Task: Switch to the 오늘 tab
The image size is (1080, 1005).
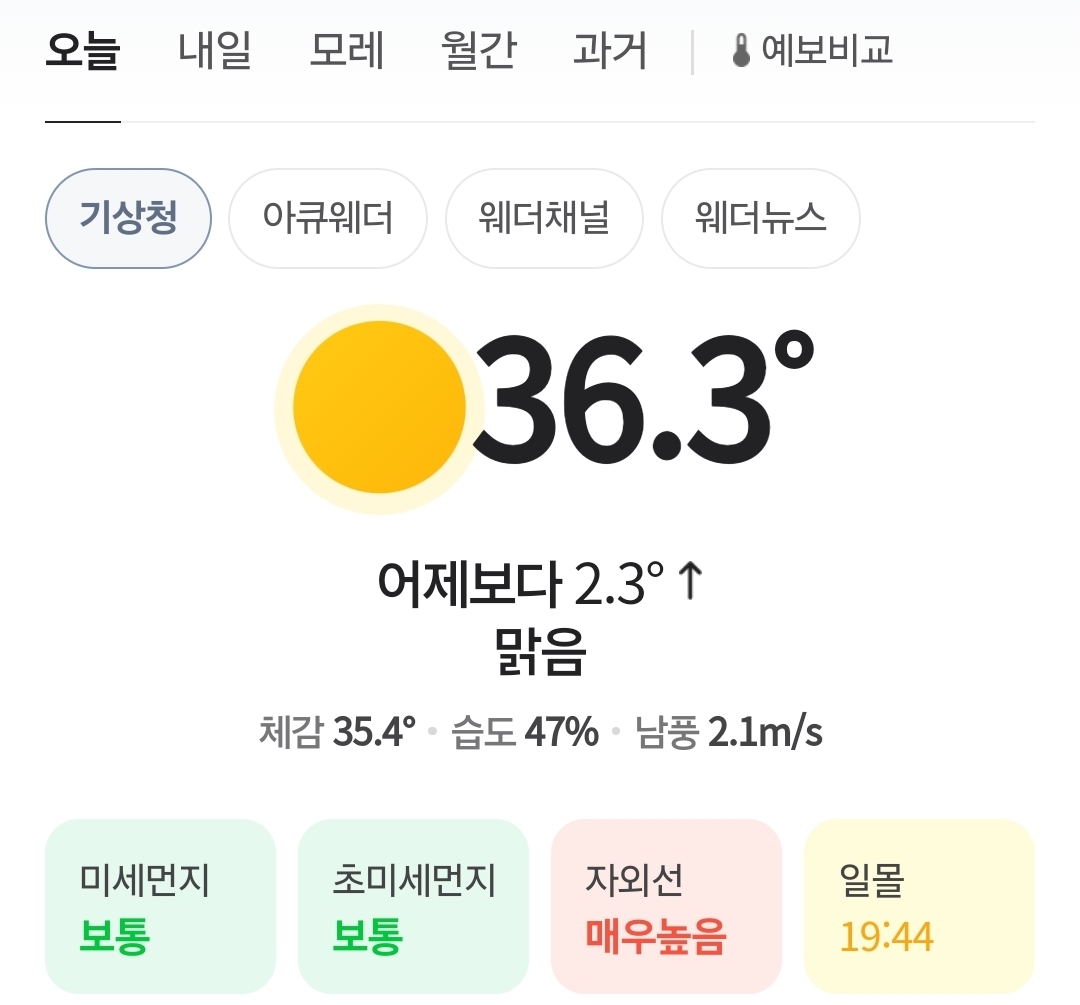Action: tap(83, 51)
